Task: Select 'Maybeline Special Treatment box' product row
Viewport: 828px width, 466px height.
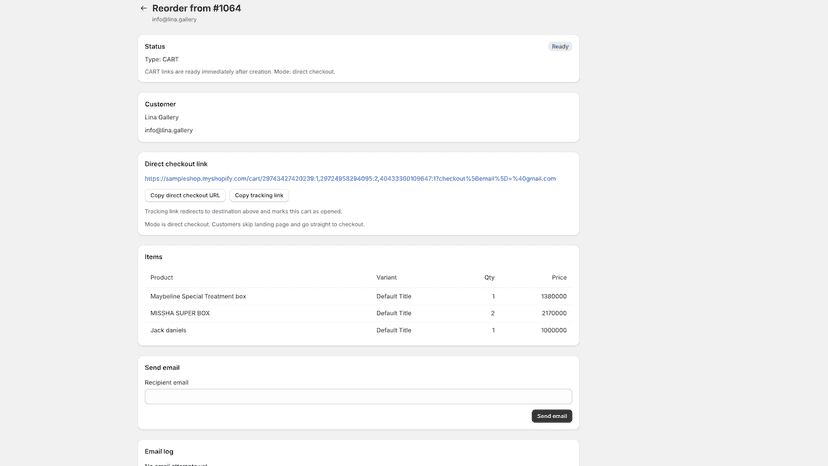Action: 358,296
